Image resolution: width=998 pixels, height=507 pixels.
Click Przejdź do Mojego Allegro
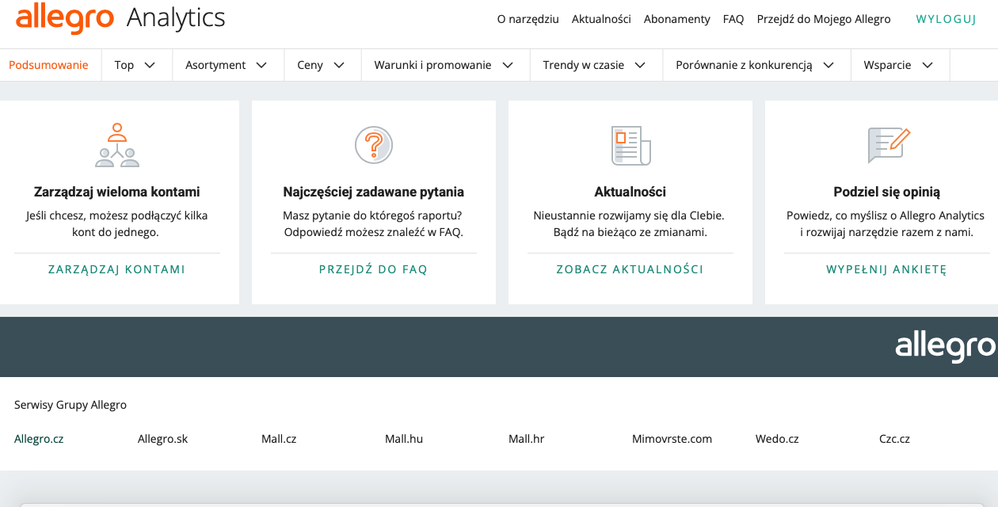824,19
